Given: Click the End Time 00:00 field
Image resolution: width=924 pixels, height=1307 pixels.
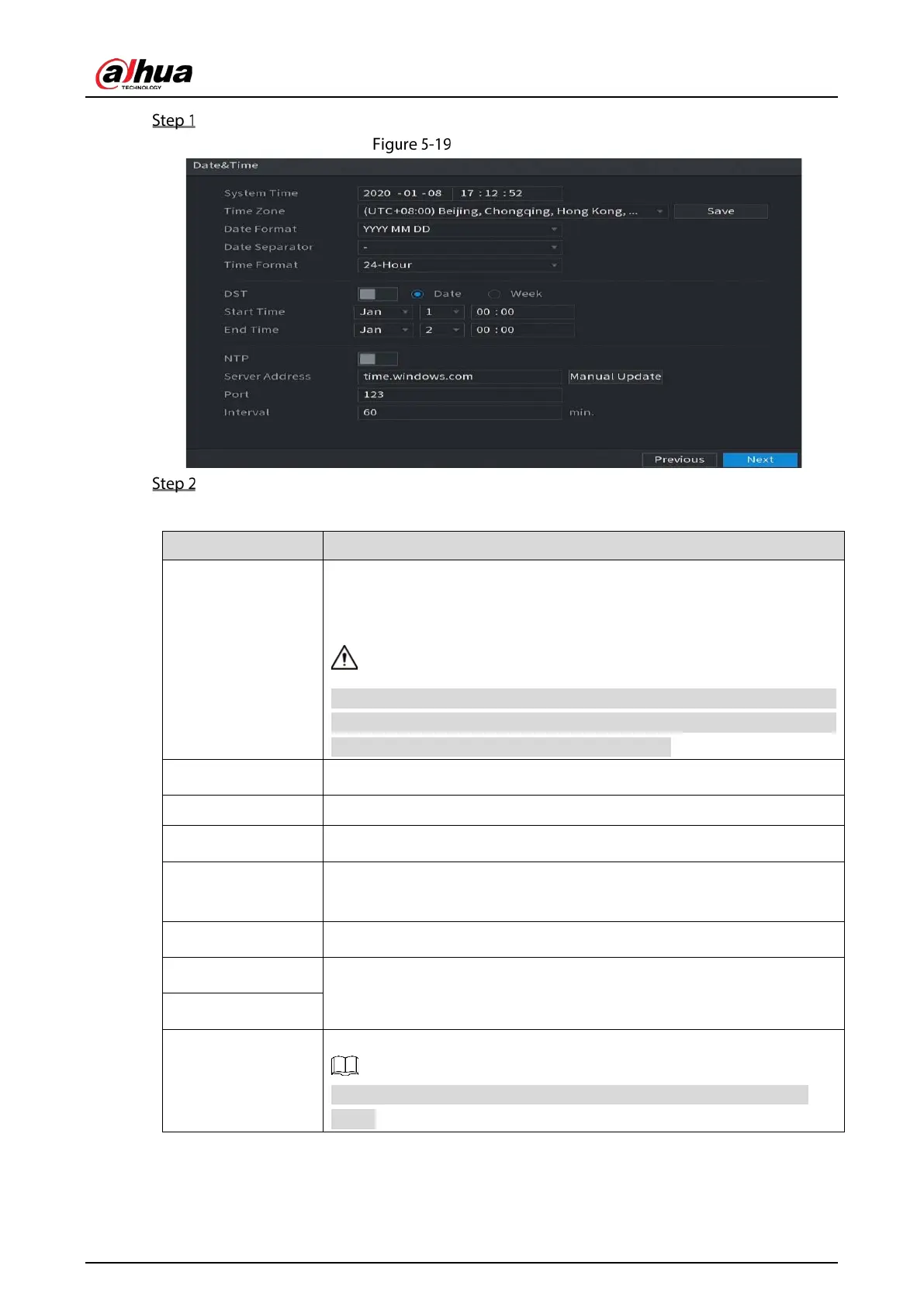Looking at the screenshot, I should 522,330.
